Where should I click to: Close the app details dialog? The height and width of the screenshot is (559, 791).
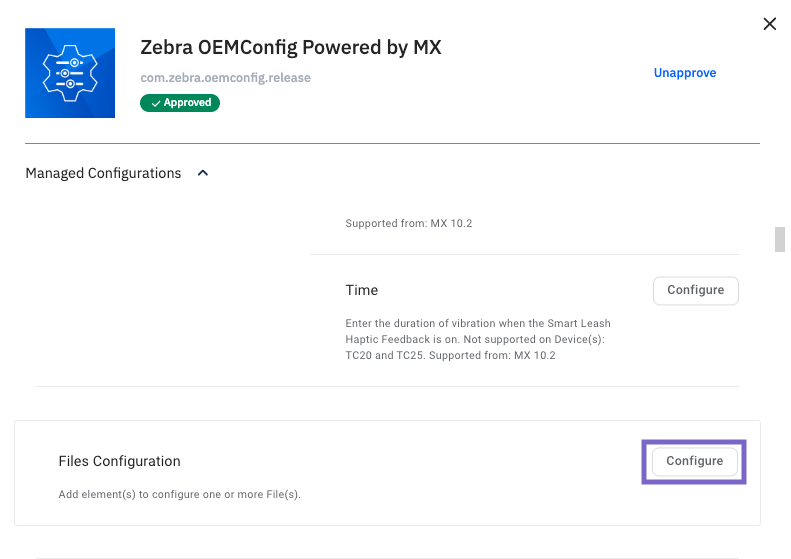(x=769, y=24)
